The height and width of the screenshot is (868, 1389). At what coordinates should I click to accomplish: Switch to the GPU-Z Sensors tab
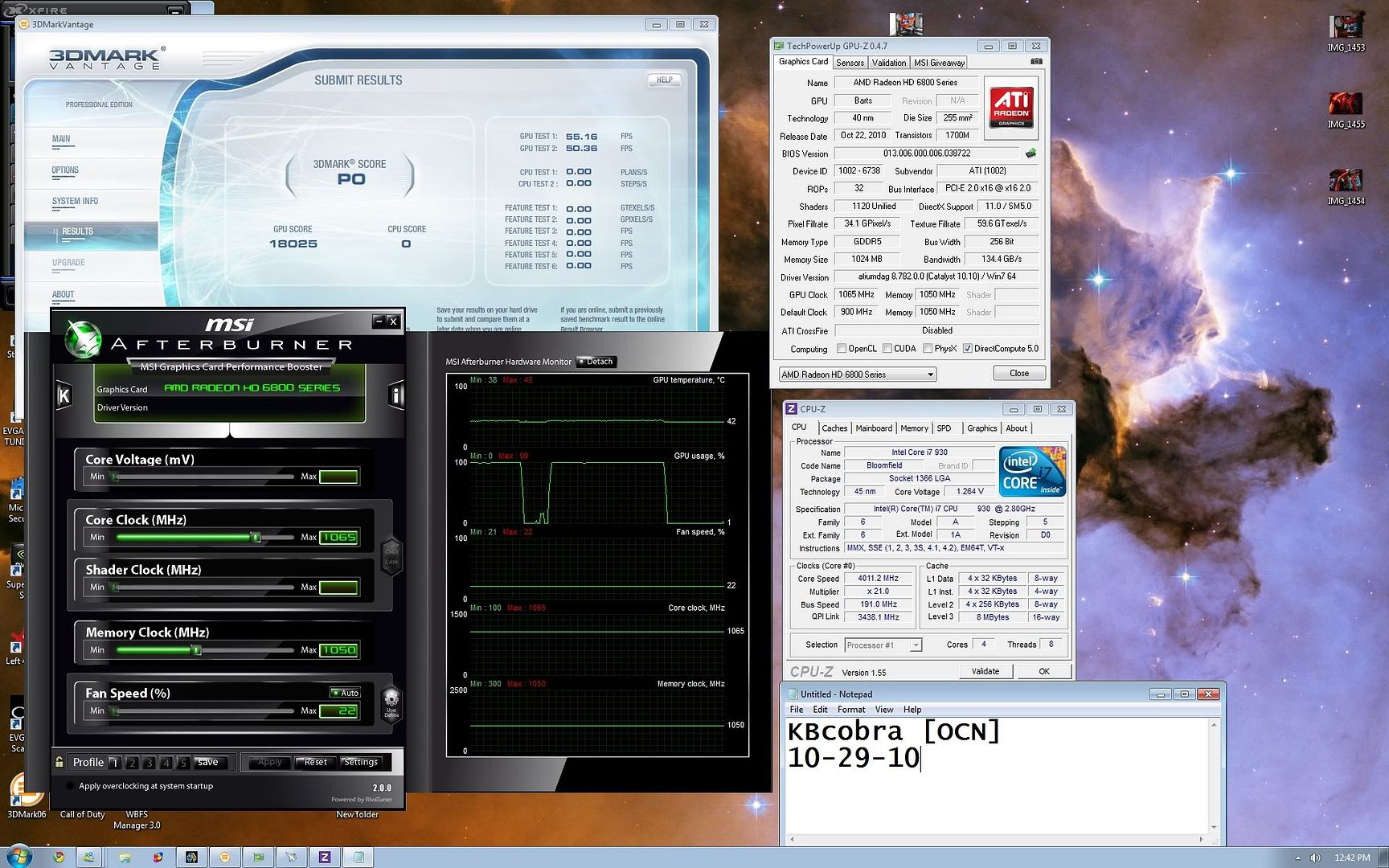click(x=850, y=63)
